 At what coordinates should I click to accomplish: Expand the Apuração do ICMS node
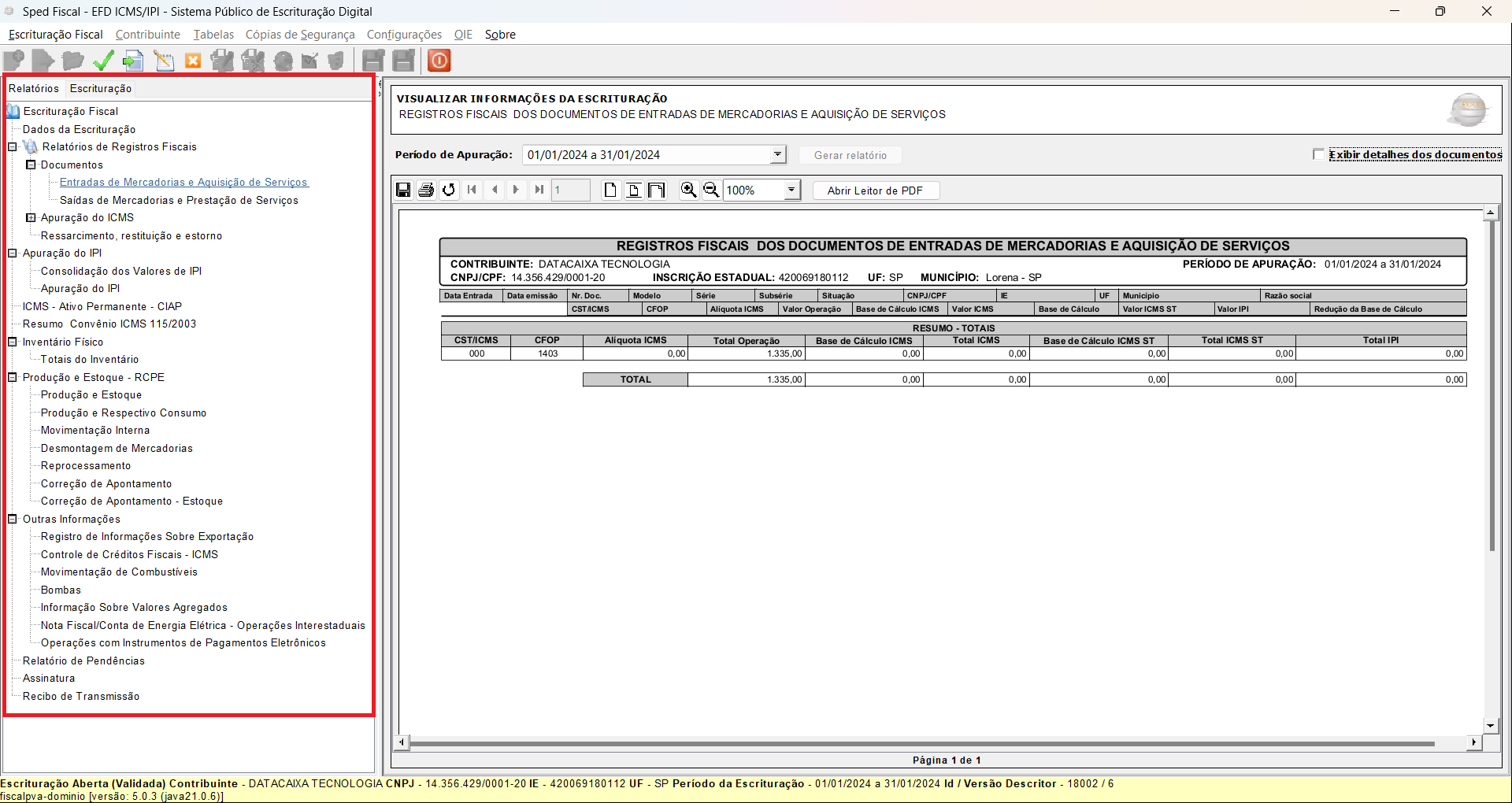coord(31,217)
